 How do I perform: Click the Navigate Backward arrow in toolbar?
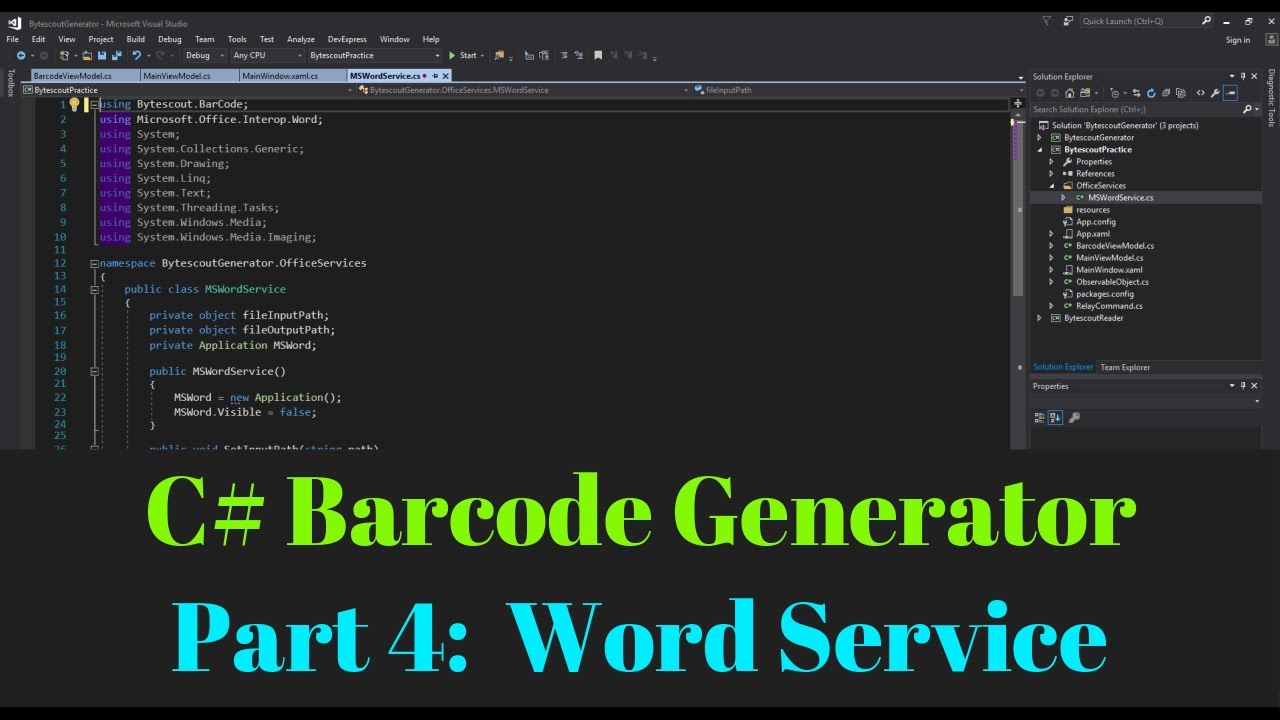[x=21, y=55]
